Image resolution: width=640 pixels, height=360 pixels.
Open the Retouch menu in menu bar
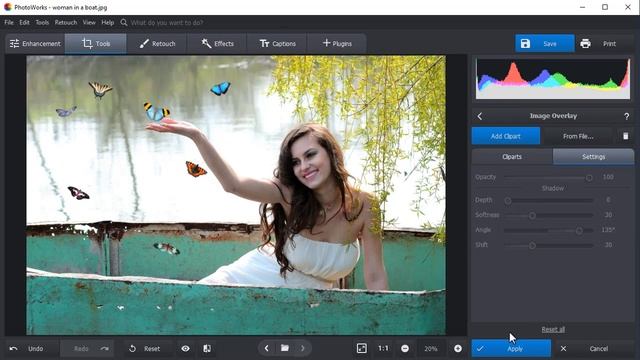click(66, 22)
